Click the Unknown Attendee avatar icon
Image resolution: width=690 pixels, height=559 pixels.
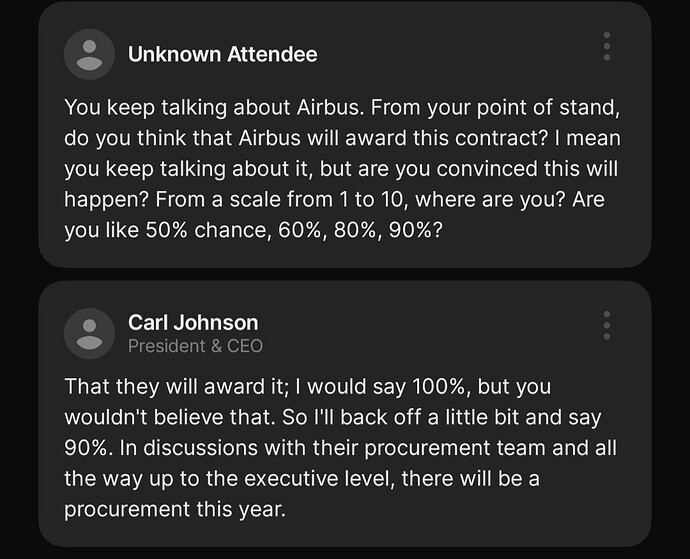coord(89,54)
